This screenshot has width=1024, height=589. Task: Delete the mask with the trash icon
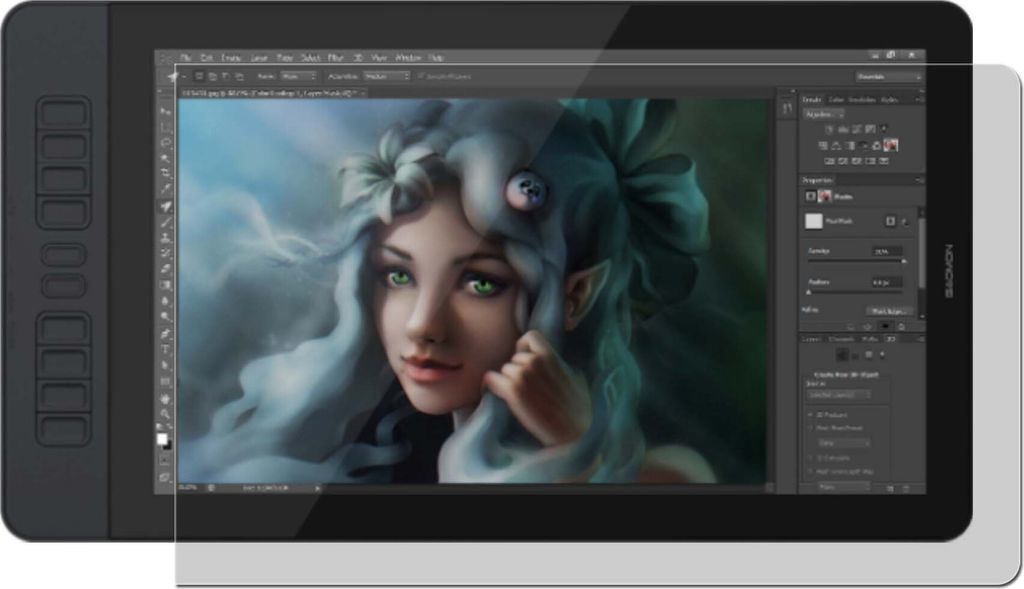click(901, 326)
